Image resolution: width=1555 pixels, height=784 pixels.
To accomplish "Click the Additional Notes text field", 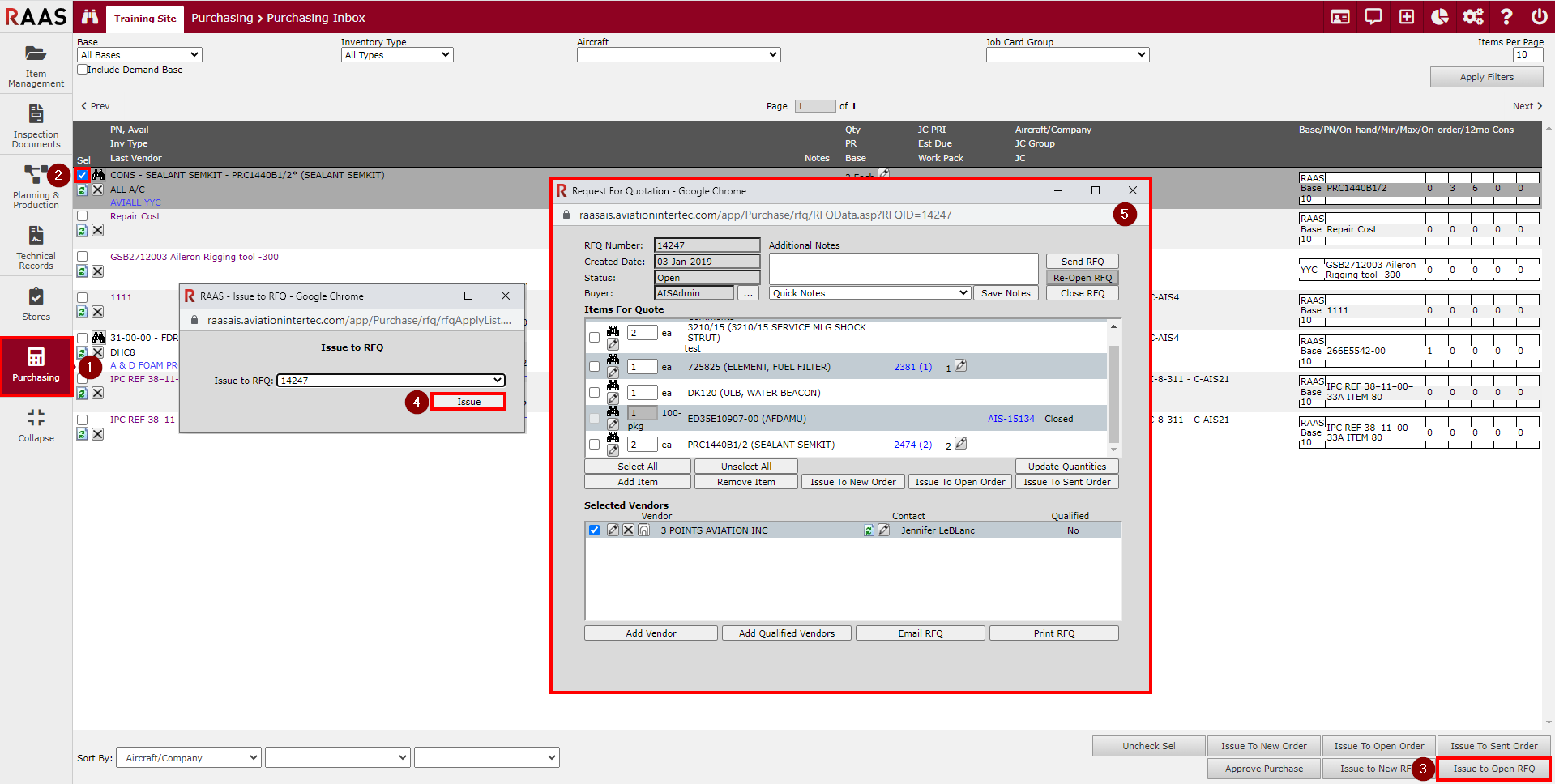I will point(903,269).
